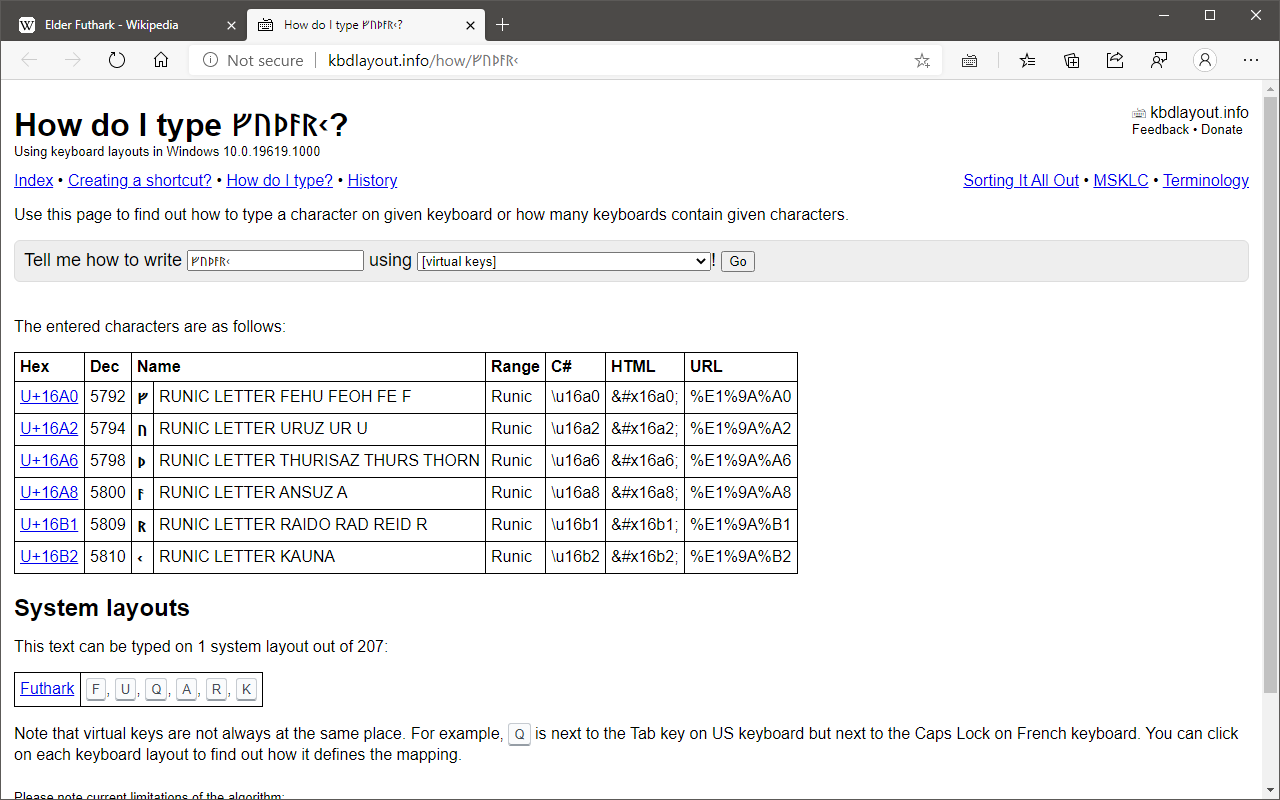This screenshot has width=1280, height=800.
Task: Open the Sorting It All Out link
Action: pyautogui.click(x=1021, y=180)
